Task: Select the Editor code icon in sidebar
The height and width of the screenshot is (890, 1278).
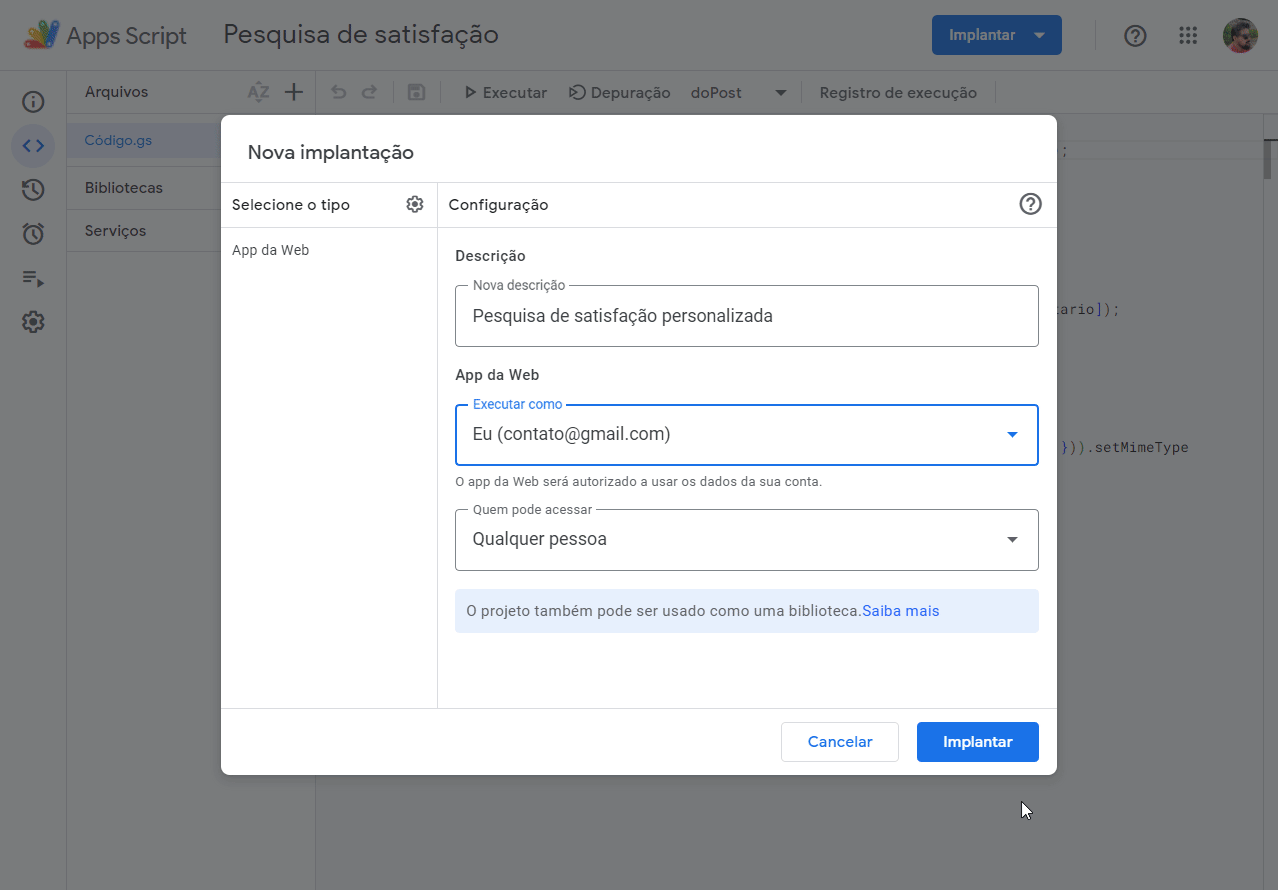Action: tap(33, 146)
